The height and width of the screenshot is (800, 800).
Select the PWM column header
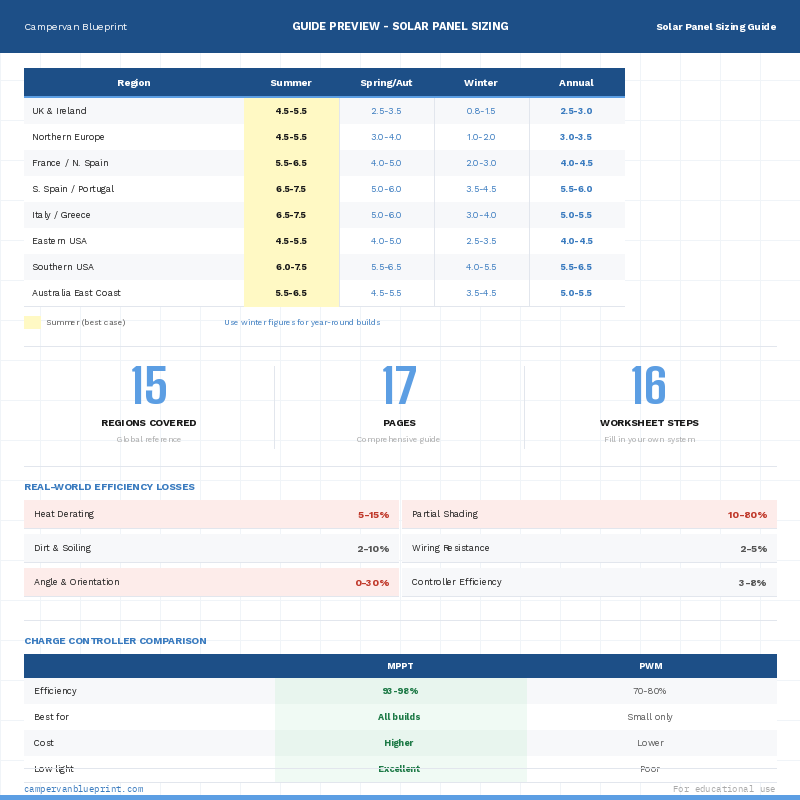[651, 666]
